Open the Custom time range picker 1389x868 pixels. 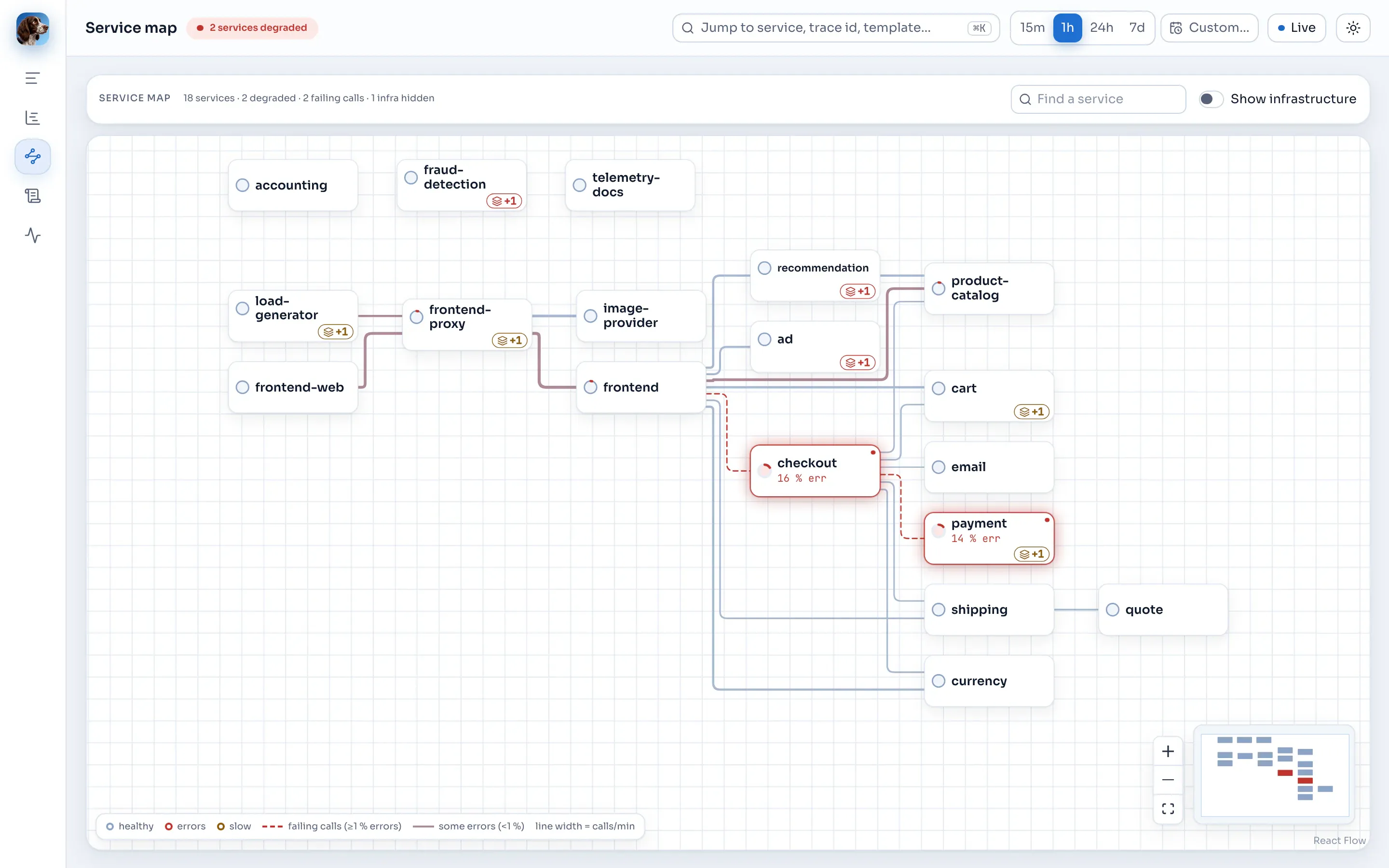click(x=1210, y=27)
